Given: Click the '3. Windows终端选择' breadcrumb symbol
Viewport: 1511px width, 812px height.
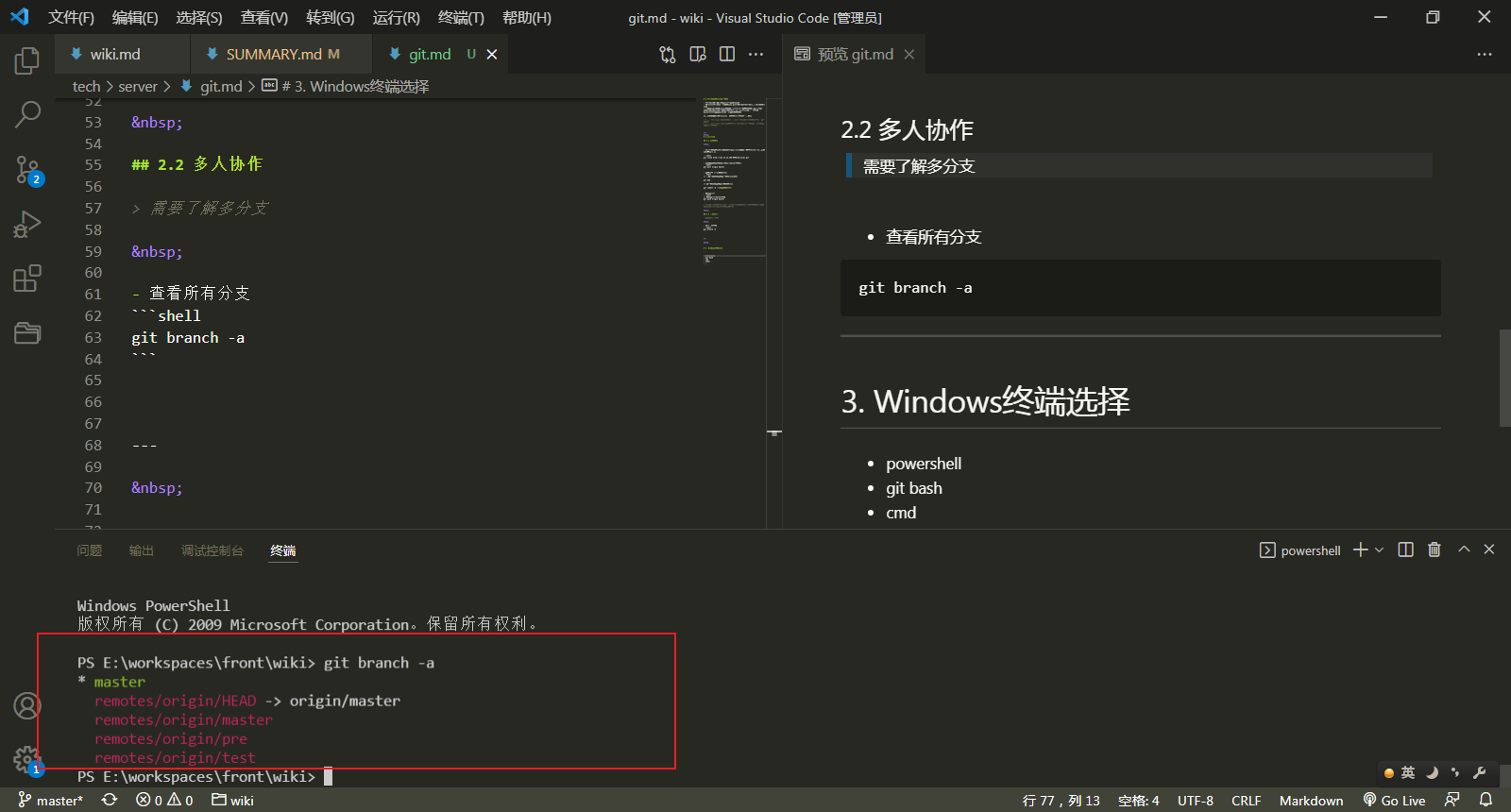Looking at the screenshot, I should point(346,86).
